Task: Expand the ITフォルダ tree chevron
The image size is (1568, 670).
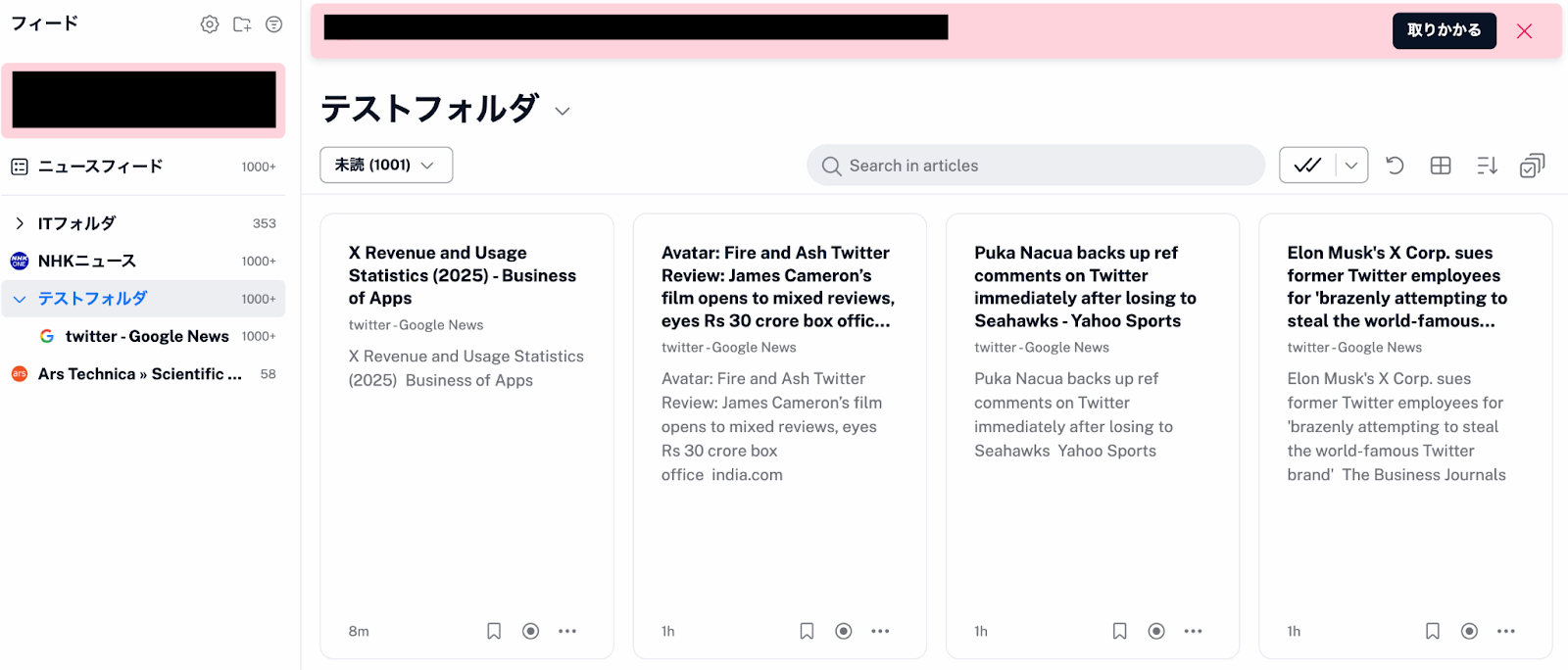Action: (x=20, y=223)
